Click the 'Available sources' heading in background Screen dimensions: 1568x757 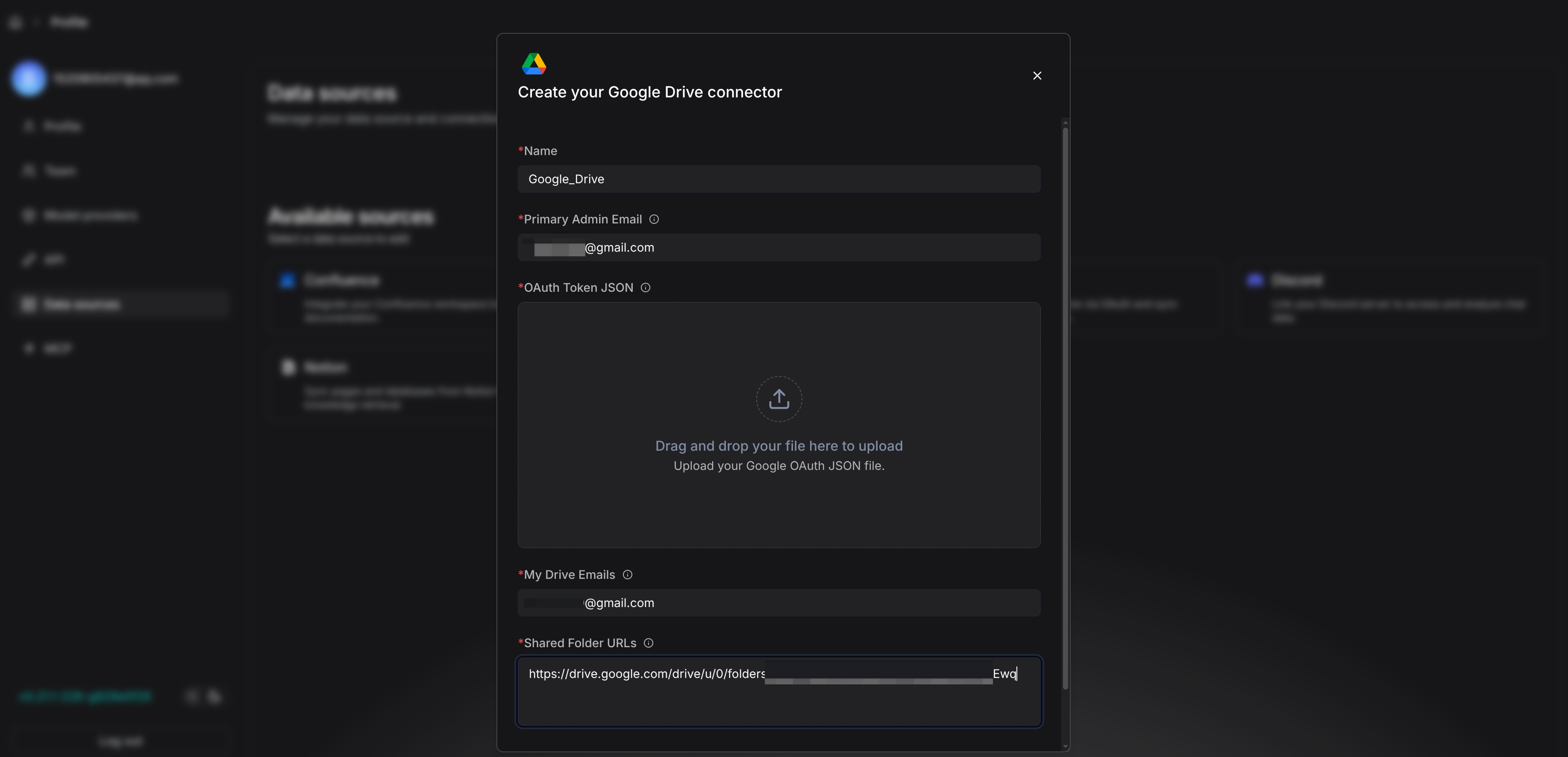(x=351, y=216)
